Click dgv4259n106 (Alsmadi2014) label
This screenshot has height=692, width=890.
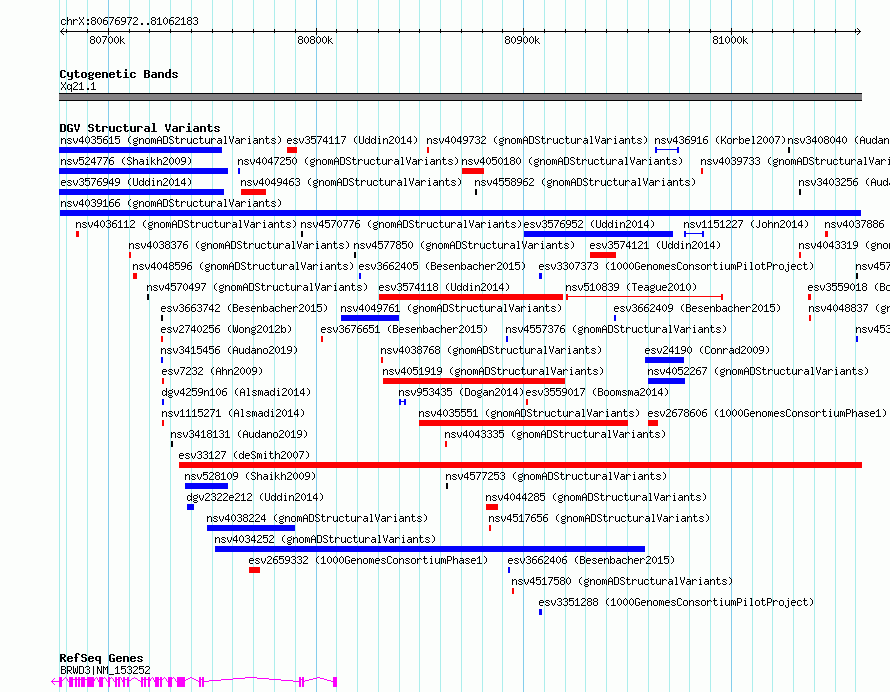(236, 392)
